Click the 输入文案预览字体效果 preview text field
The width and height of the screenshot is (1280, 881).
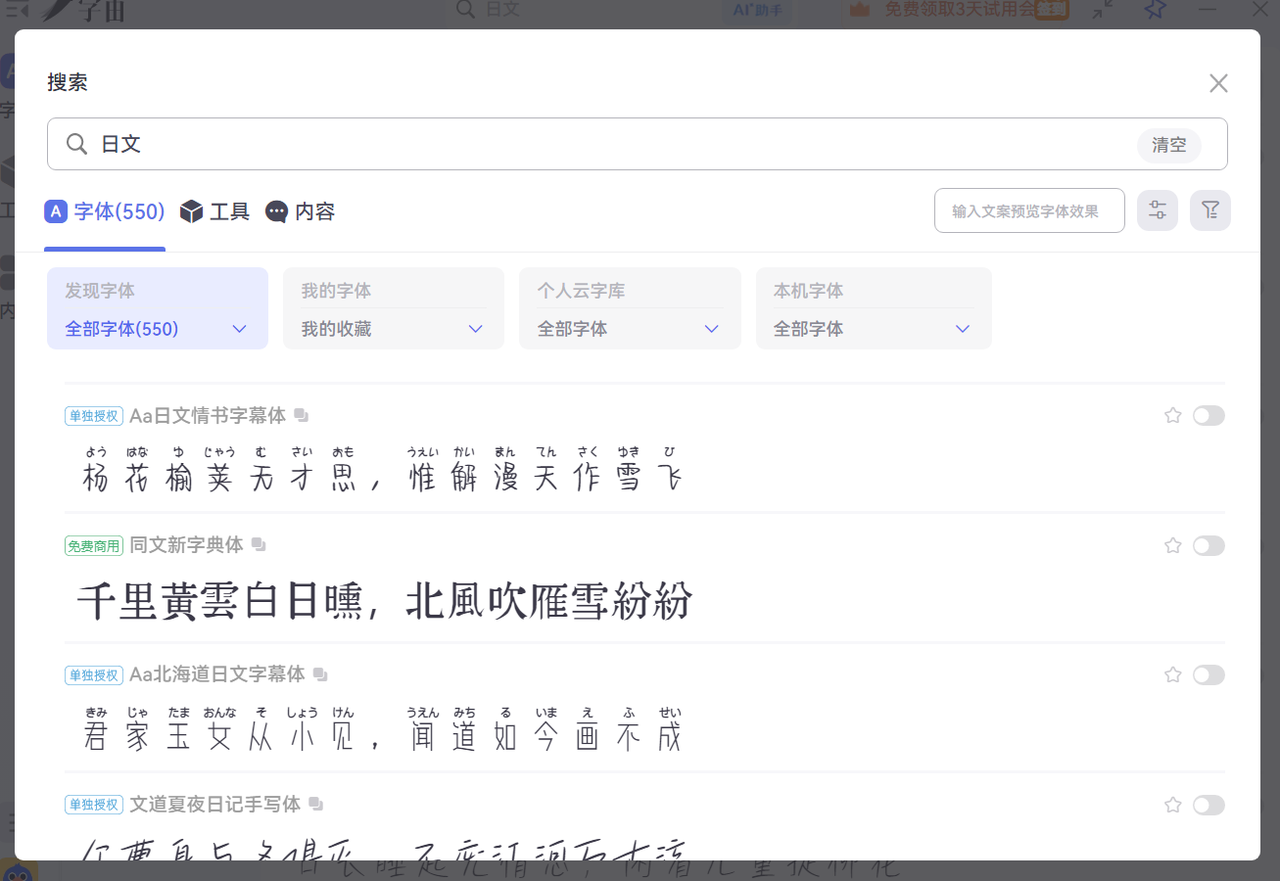point(1029,211)
